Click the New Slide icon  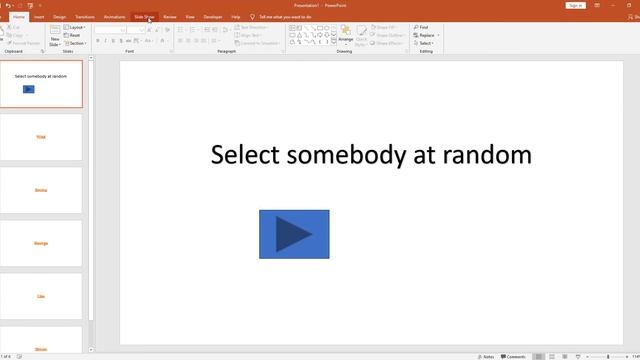pos(55,30)
